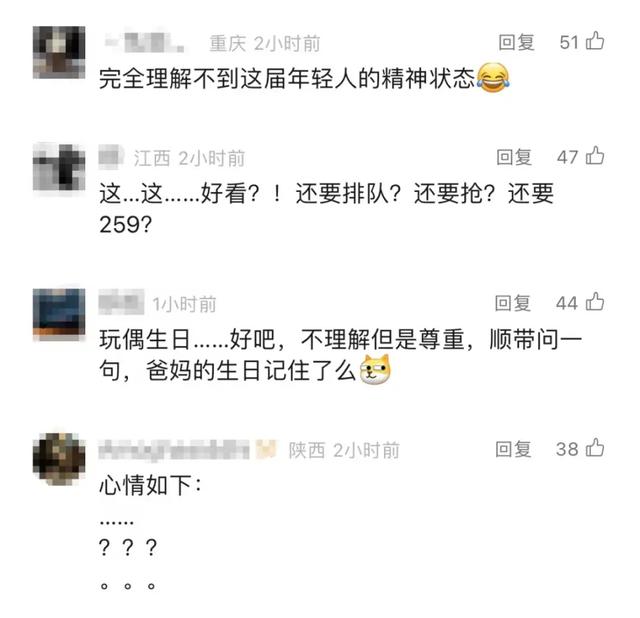This screenshot has width=640, height=618.
Task: Tap thumbs-up on the 44-likes comment
Action: (x=595, y=302)
